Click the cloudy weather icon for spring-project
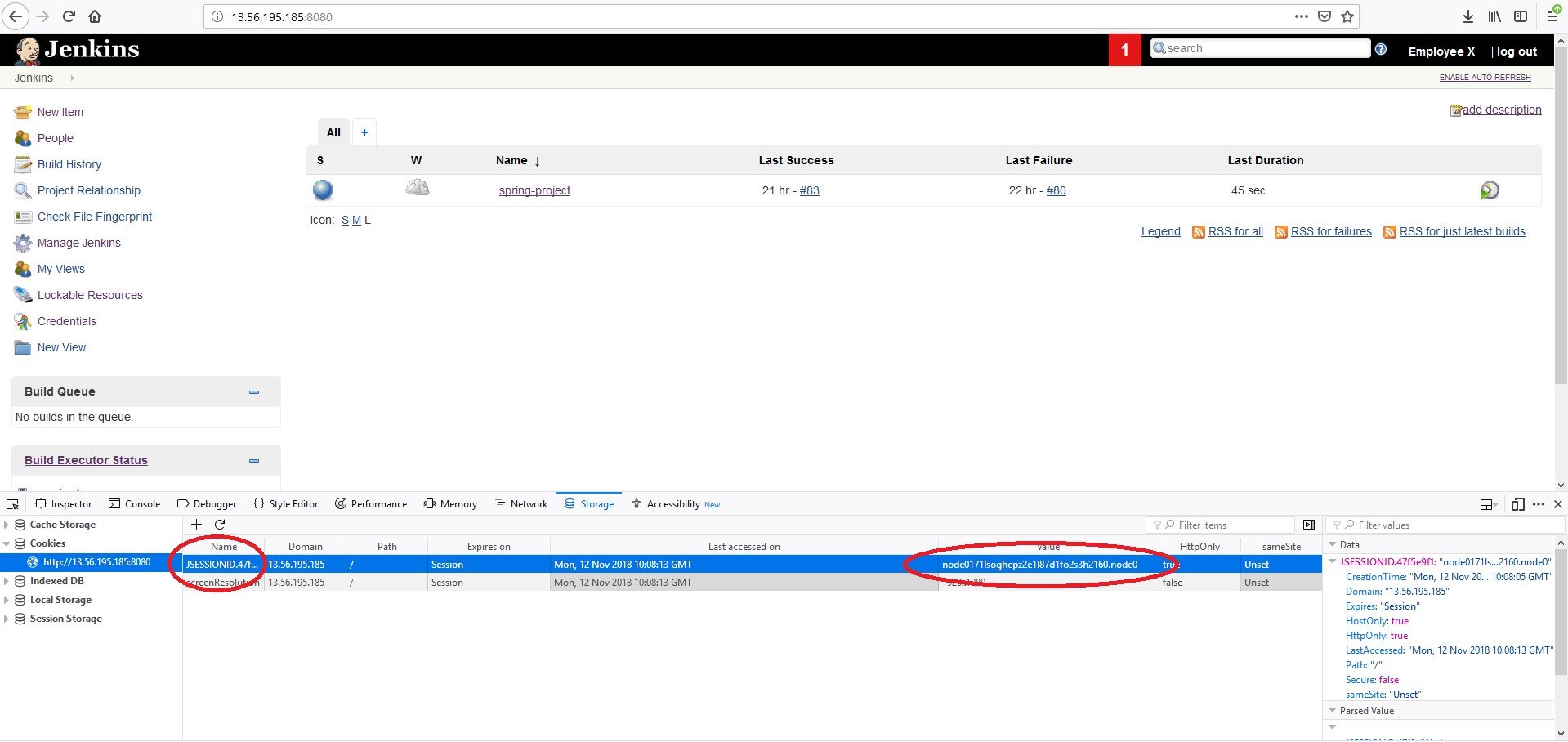 418,188
